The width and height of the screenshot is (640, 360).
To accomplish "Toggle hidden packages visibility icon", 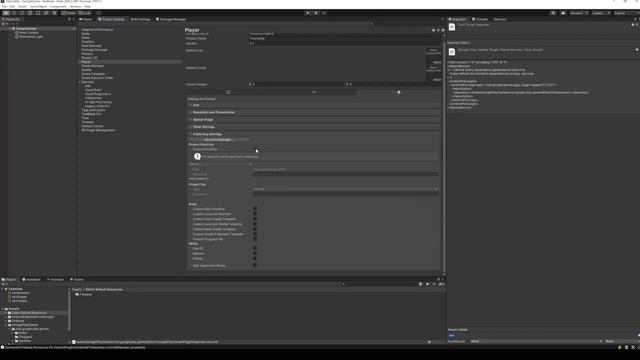I will coord(441,284).
